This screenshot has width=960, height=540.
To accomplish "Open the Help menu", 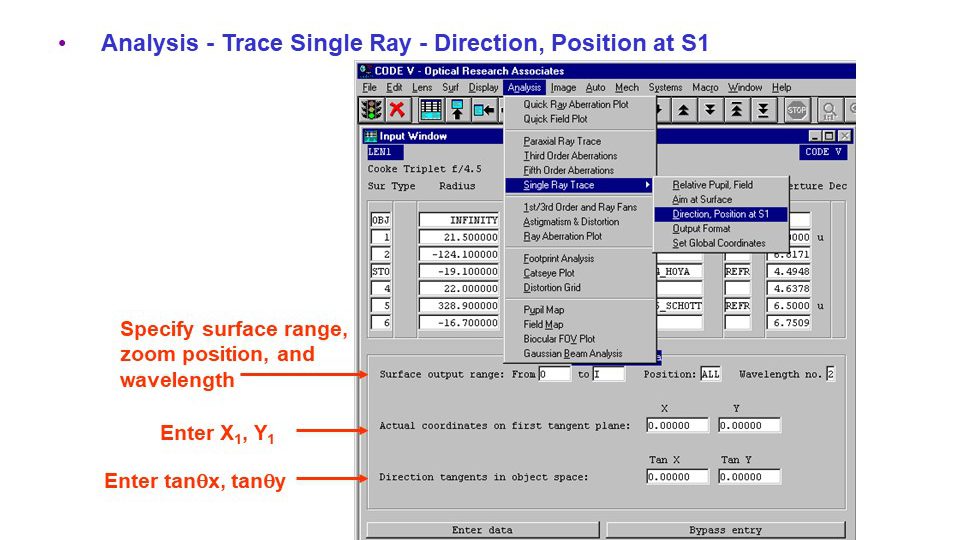I will point(781,88).
